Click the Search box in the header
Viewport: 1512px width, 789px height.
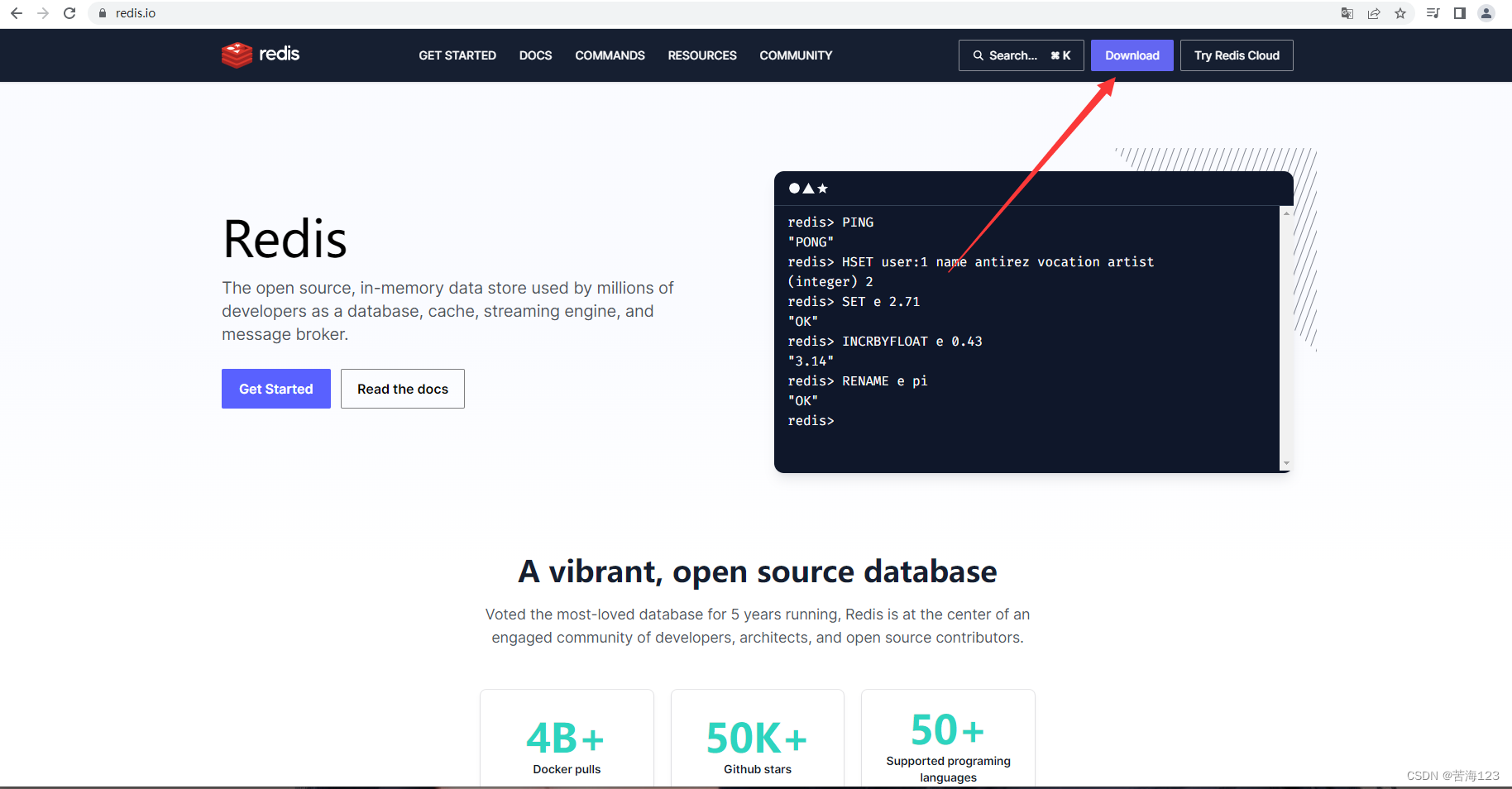click(x=1022, y=55)
